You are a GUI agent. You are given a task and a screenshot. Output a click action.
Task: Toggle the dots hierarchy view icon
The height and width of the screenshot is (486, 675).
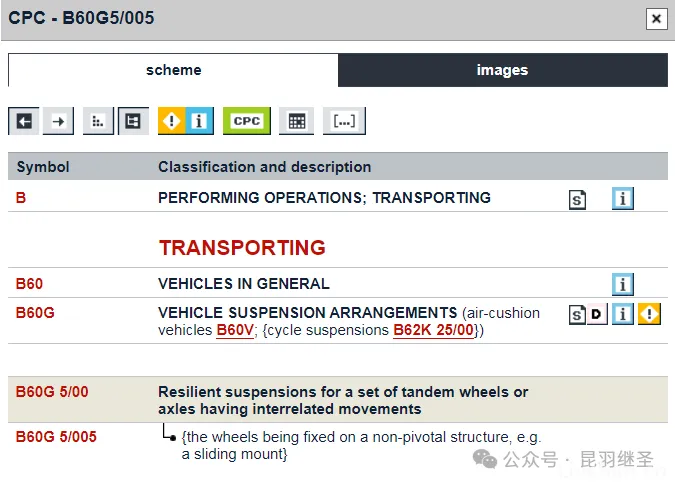(98, 121)
